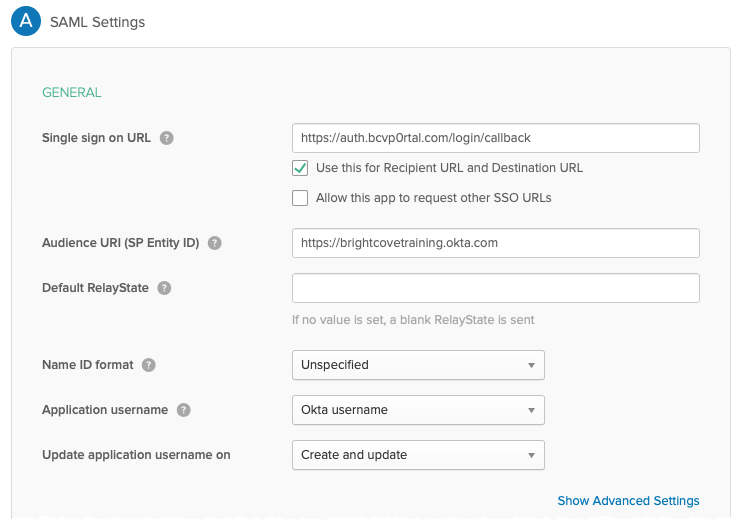Click help icon next to Audience URI
The image size is (736, 520).
[215, 243]
